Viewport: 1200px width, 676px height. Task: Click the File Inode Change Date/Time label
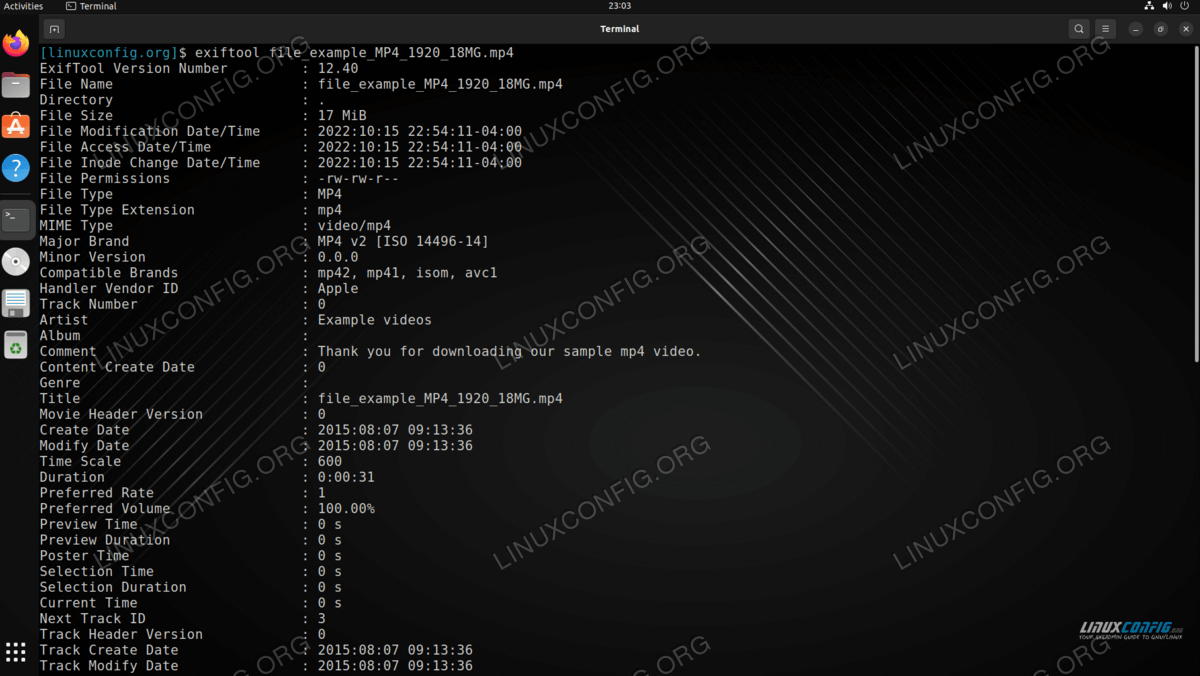point(150,163)
